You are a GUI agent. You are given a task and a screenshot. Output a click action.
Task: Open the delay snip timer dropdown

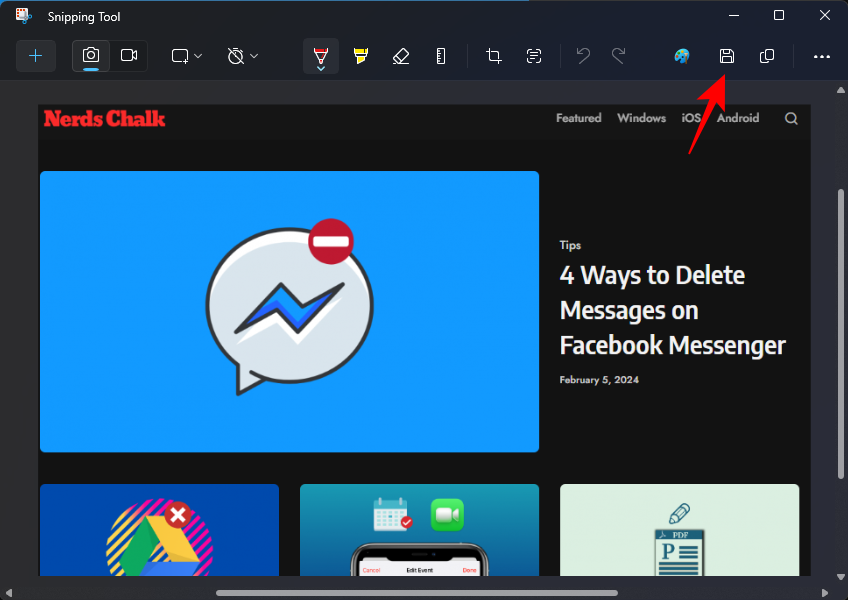pos(242,56)
